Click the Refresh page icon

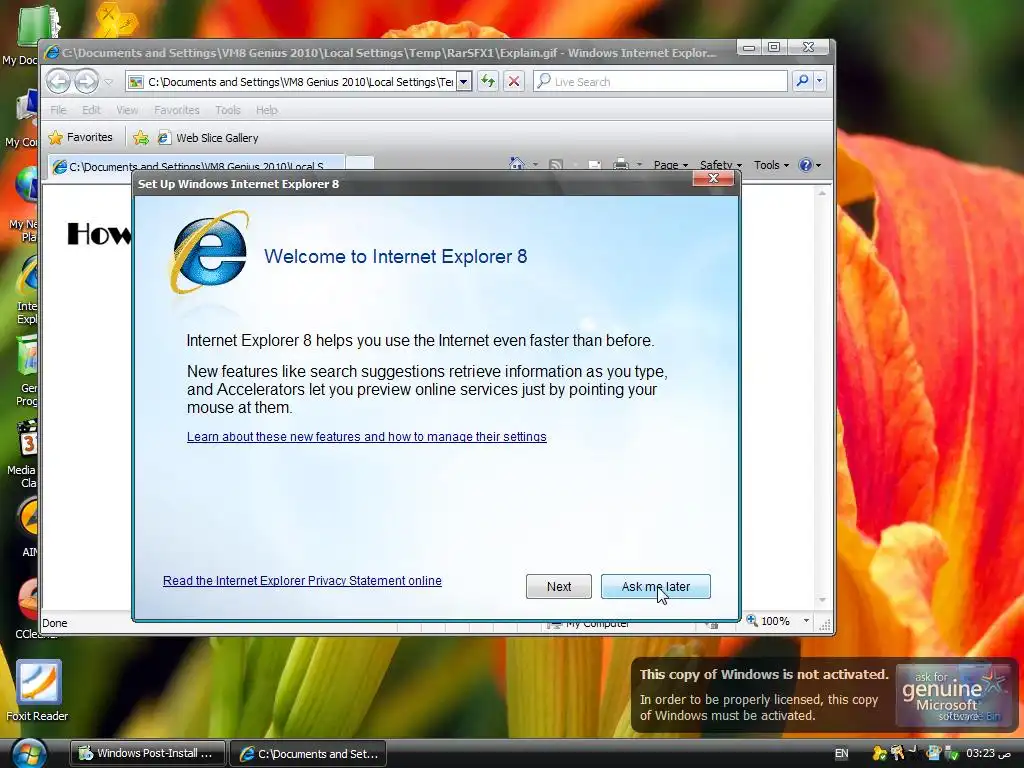tap(488, 82)
